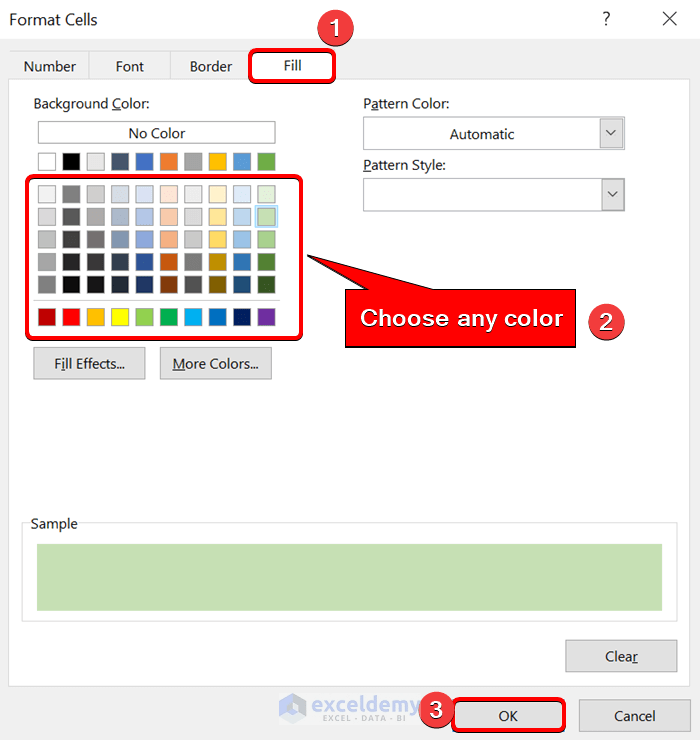Open the Fill Effects dialog
Image resolution: width=700 pixels, height=740 pixels.
click(89, 363)
